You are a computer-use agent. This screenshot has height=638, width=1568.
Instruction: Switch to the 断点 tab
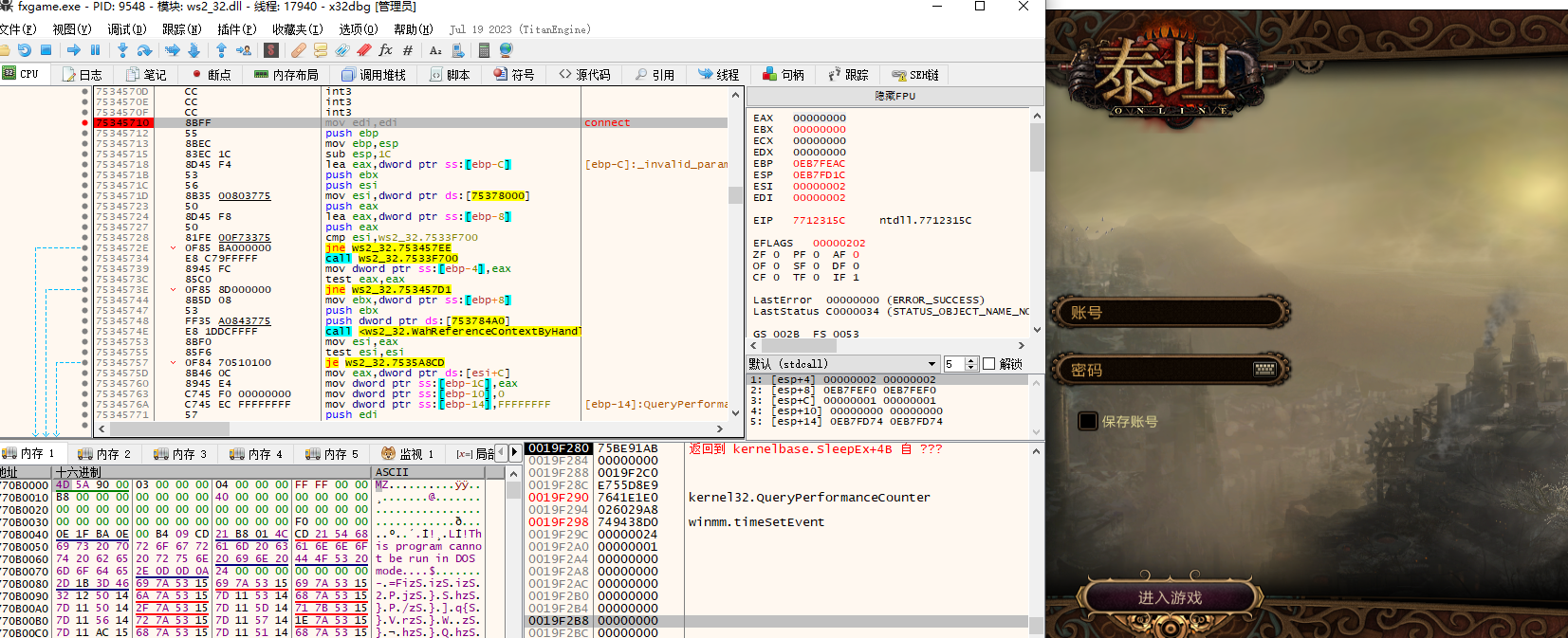point(212,75)
